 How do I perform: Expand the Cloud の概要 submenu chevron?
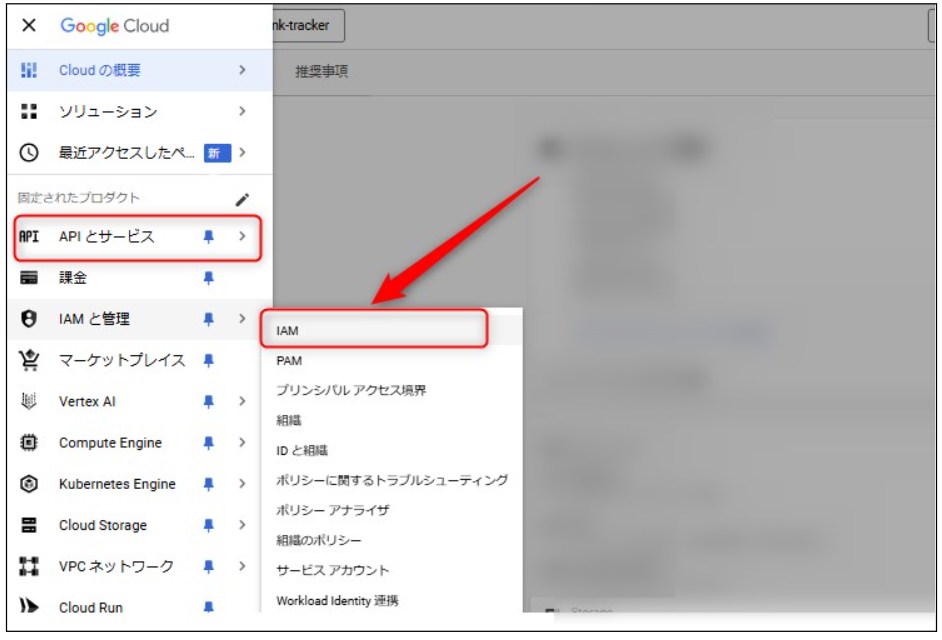click(x=242, y=70)
